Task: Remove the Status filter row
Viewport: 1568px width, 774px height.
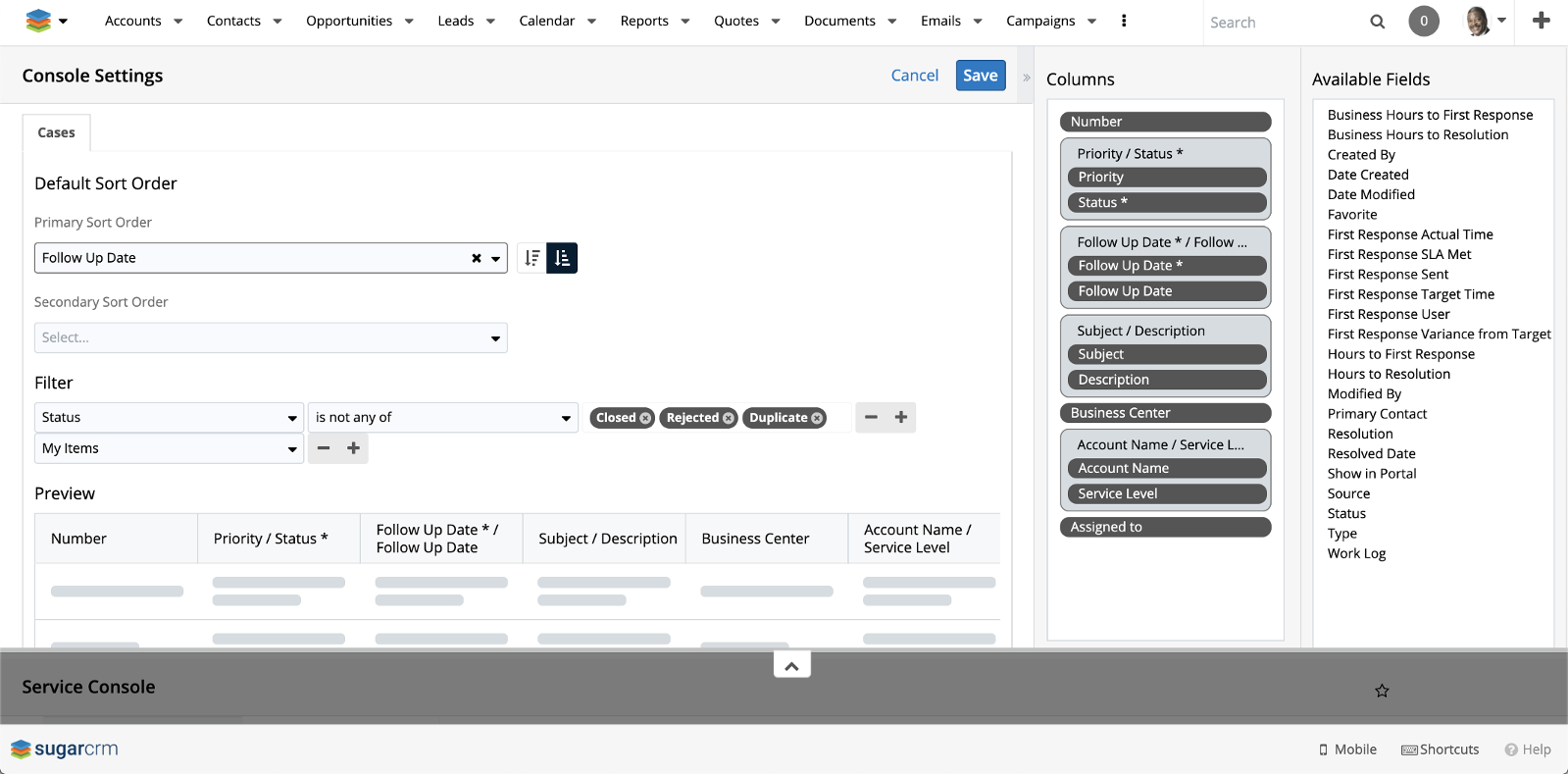Action: [871, 417]
